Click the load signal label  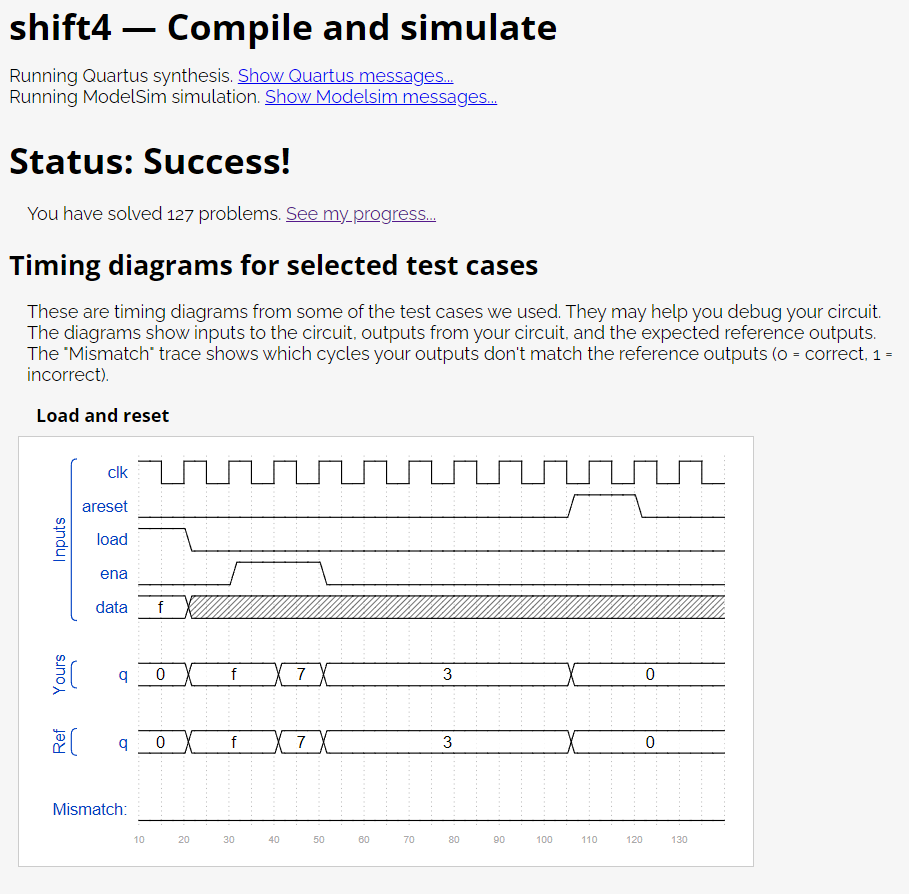(112, 540)
